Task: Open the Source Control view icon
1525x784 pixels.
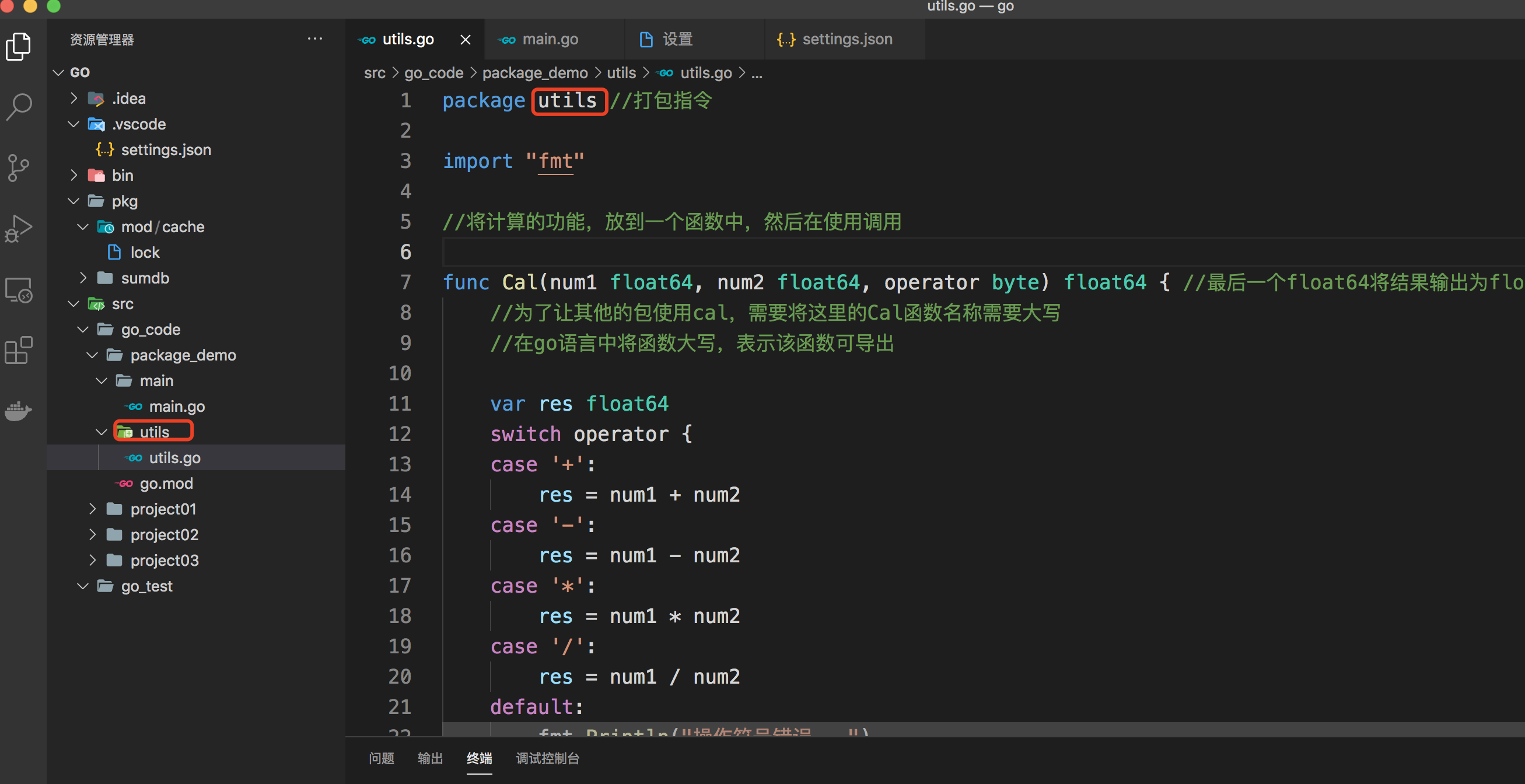Action: point(19,168)
